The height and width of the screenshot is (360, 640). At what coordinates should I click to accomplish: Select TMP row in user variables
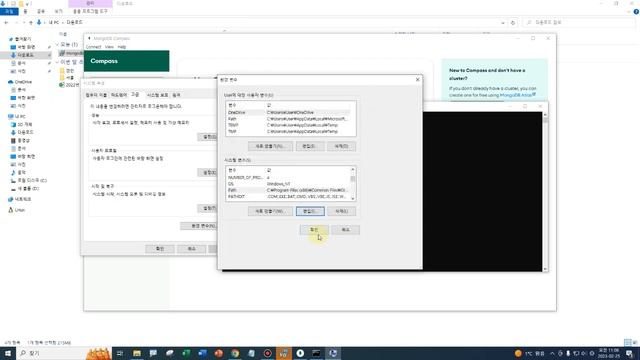click(x=288, y=131)
